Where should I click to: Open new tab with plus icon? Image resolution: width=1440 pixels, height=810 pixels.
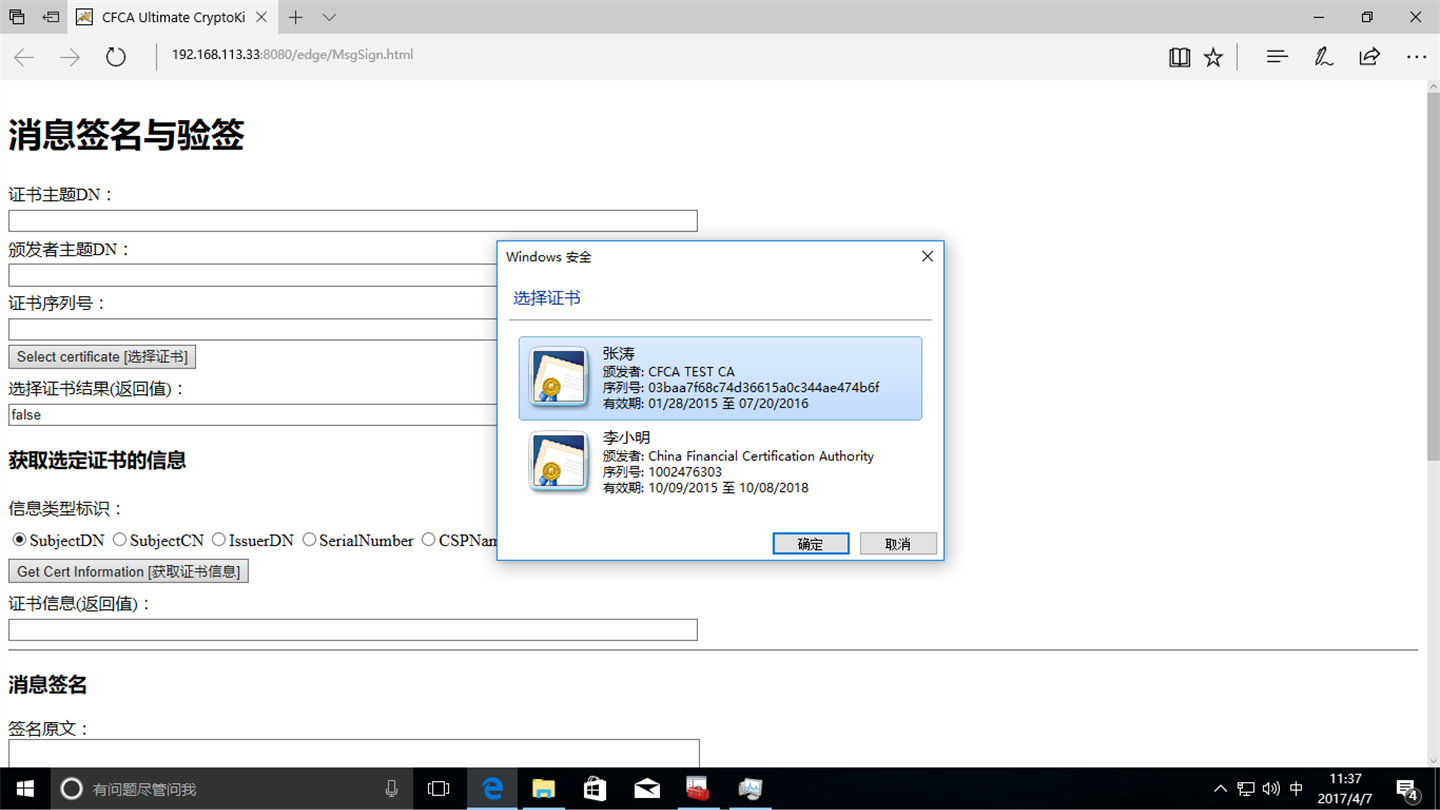296,17
